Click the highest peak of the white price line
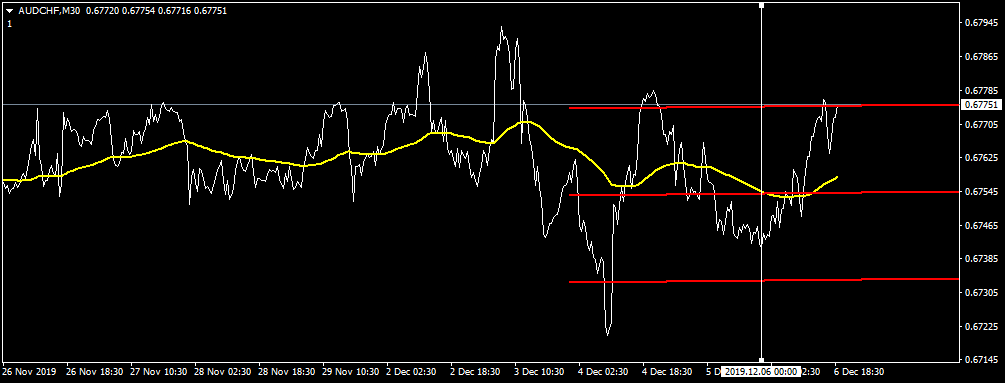1005x383 pixels. tap(501, 28)
